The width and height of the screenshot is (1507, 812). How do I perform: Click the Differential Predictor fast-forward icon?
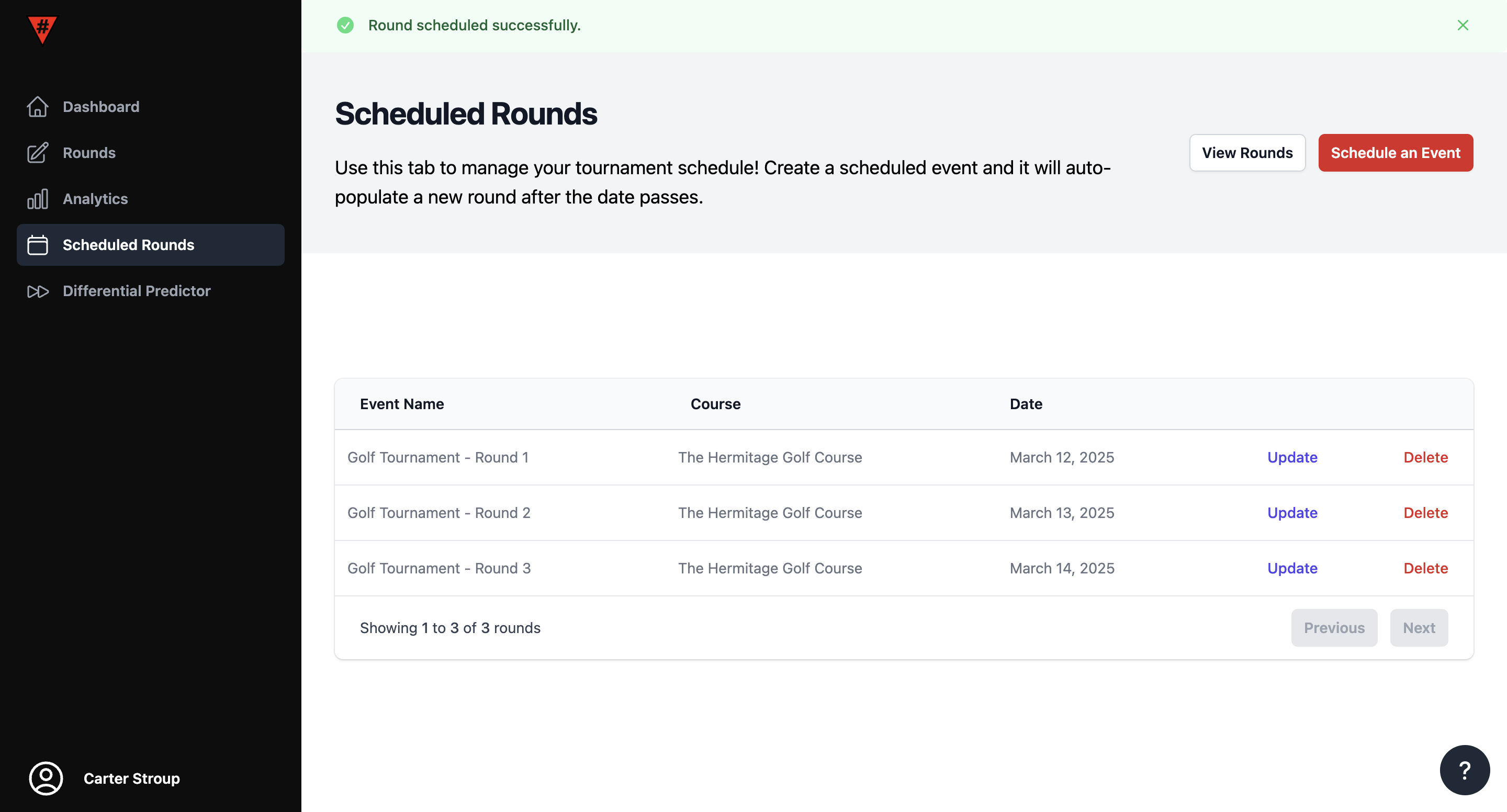coord(38,291)
